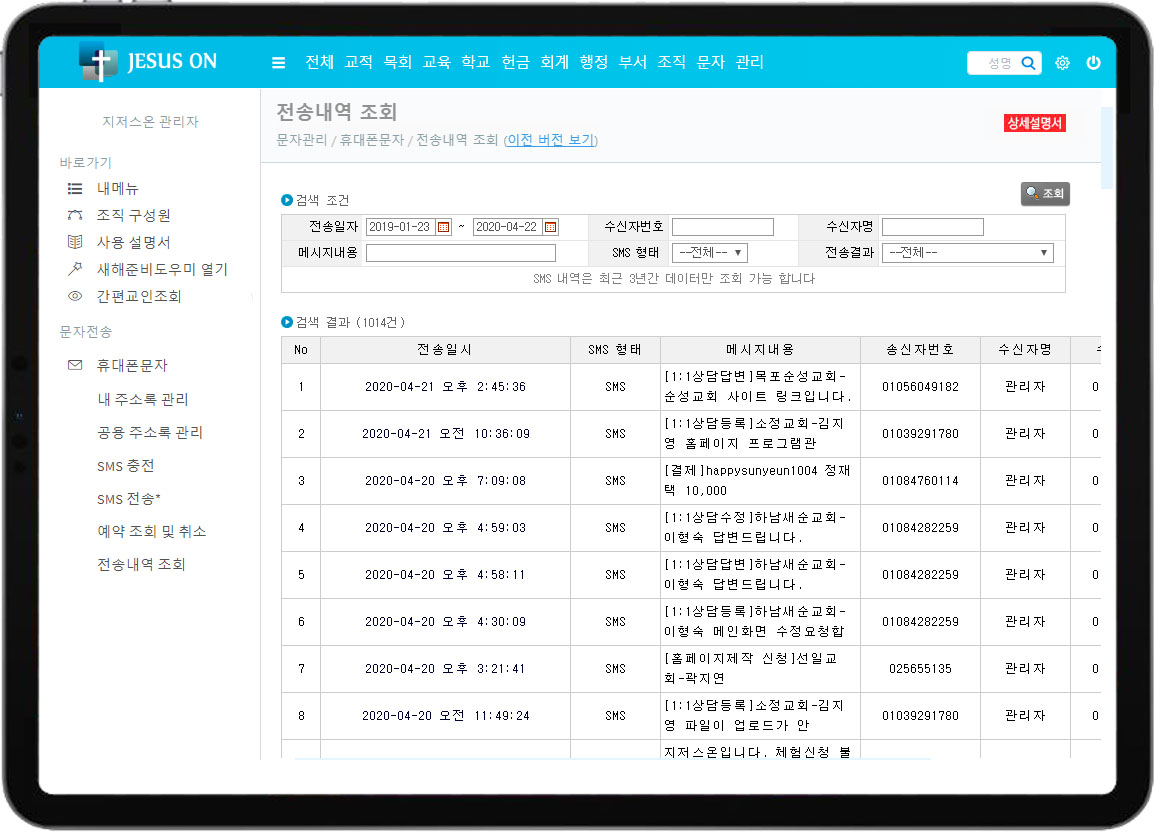This screenshot has height=832, width=1155.
Task: Open settings gear icon
Action: click(1062, 63)
